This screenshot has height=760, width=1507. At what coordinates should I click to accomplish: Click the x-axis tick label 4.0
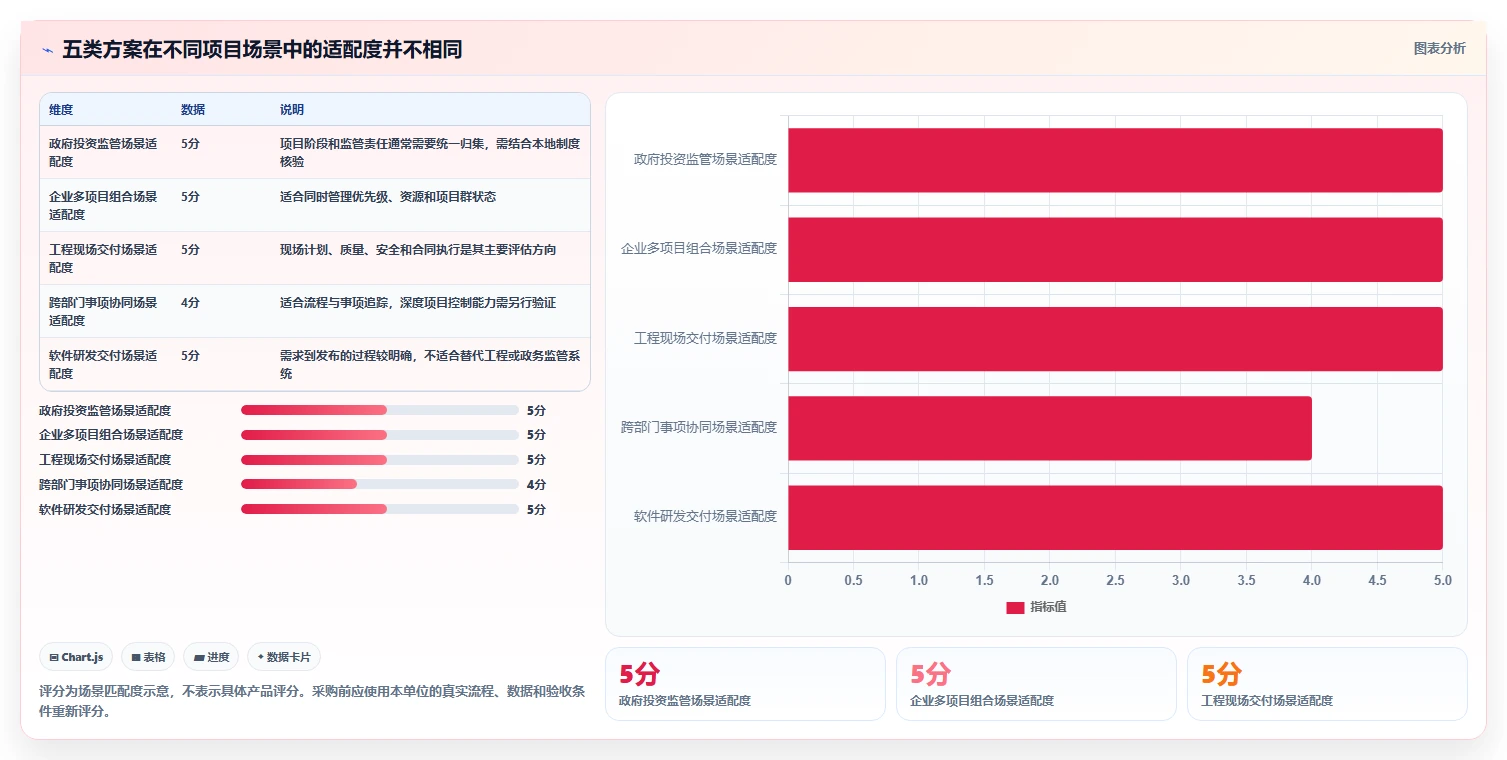coord(1312,580)
